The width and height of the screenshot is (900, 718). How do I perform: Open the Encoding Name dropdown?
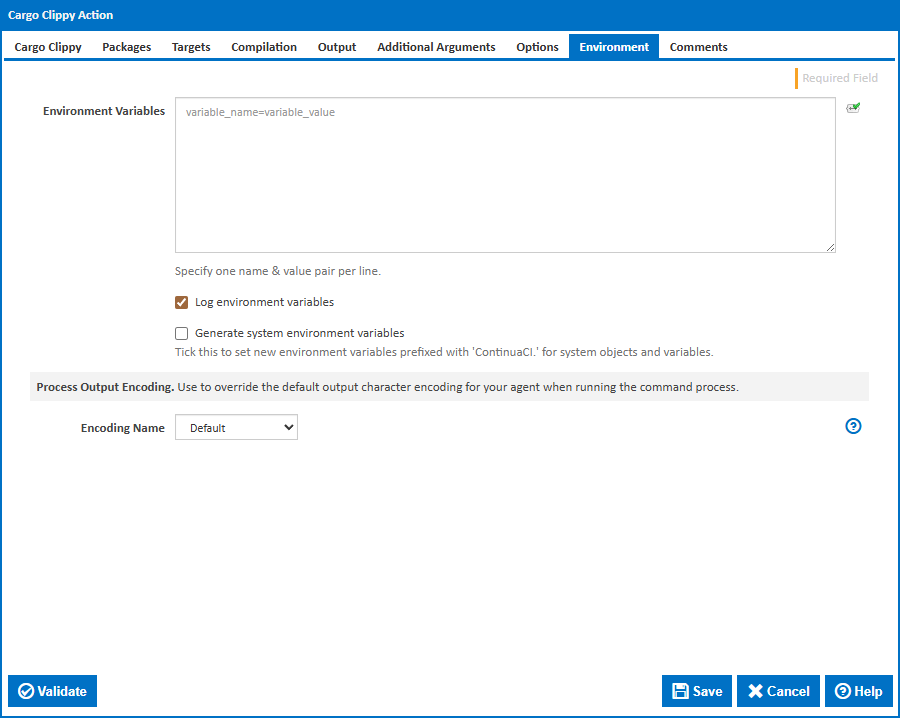236,428
